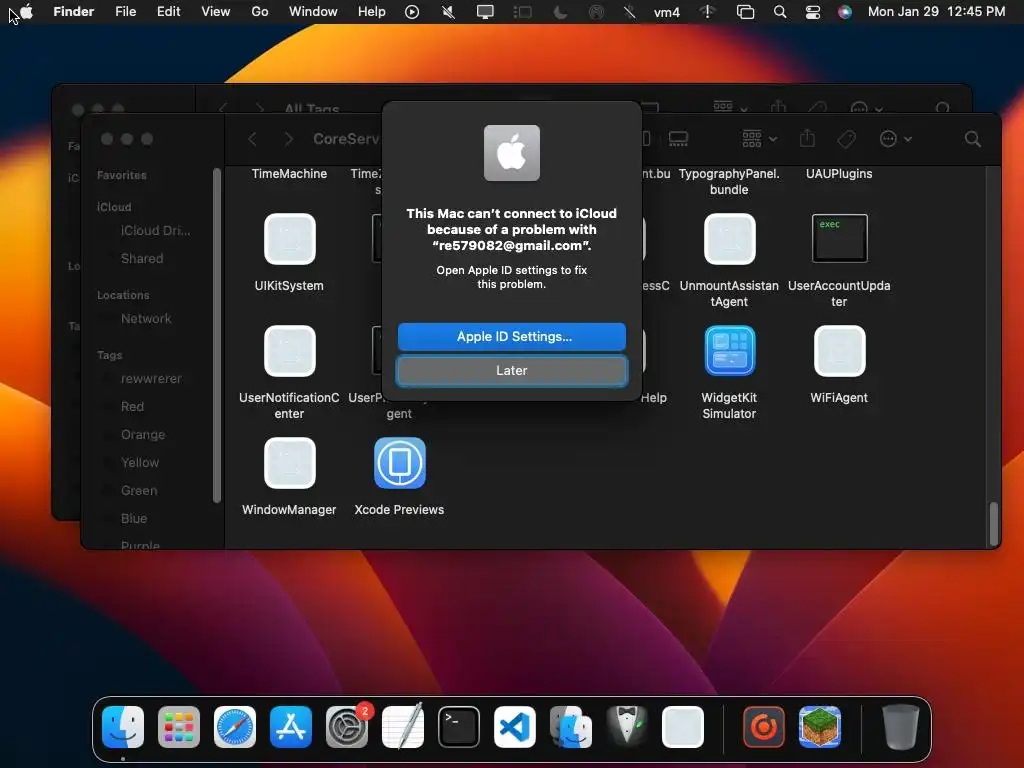Screen dimensions: 1024x768
Task: Click the iCloud sidebar heading
Action: coord(114,207)
